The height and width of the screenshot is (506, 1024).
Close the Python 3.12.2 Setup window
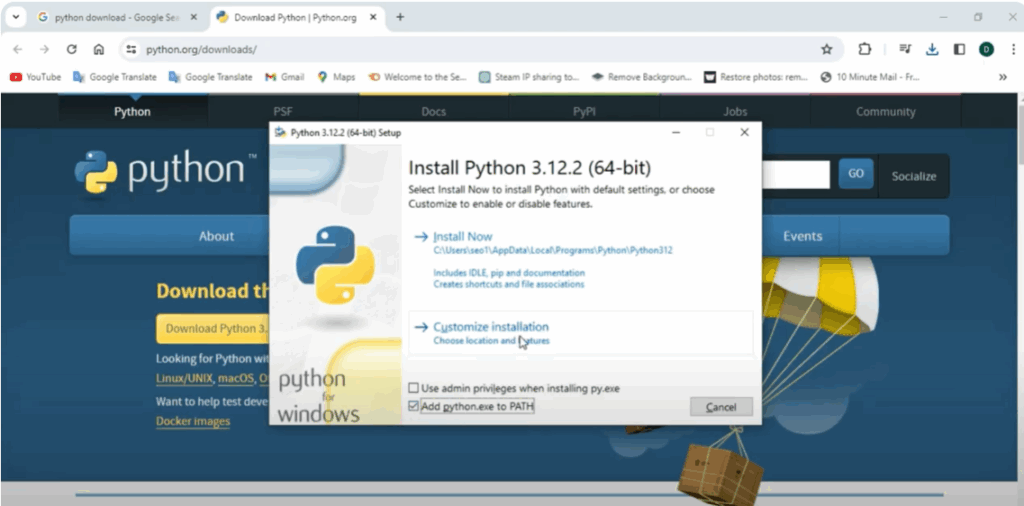[x=744, y=133]
